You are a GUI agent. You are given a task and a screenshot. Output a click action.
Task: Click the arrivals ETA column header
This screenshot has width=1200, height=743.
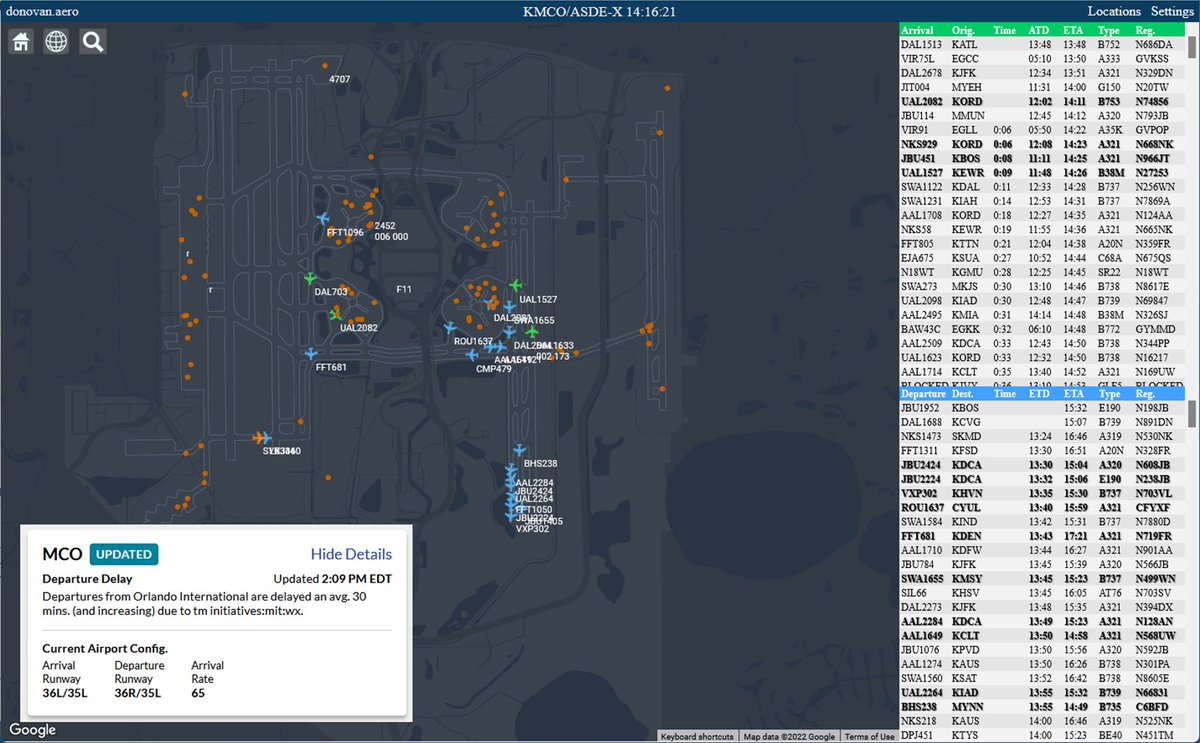1074,31
